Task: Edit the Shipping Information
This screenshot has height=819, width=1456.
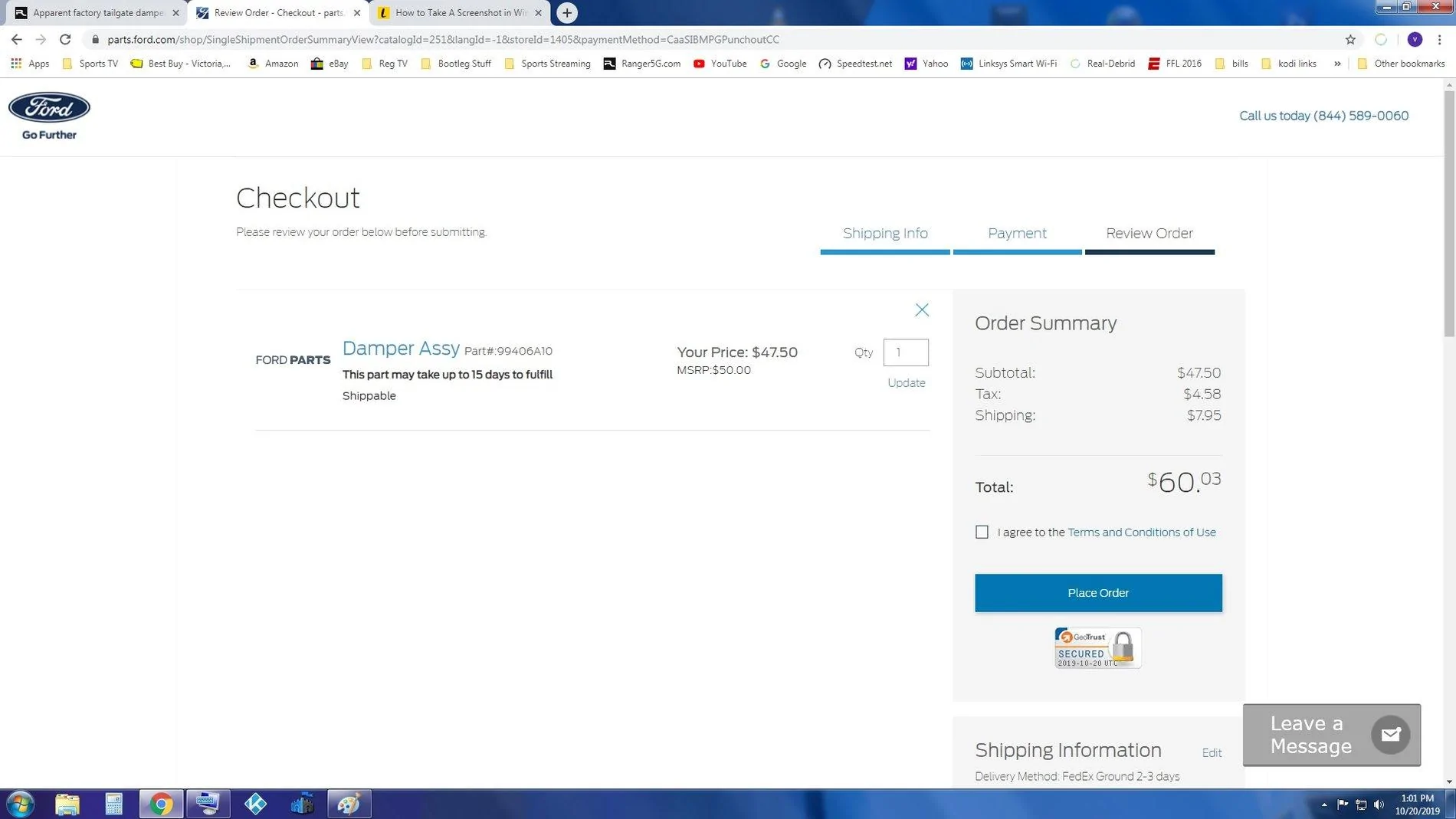Action: coord(1212,753)
